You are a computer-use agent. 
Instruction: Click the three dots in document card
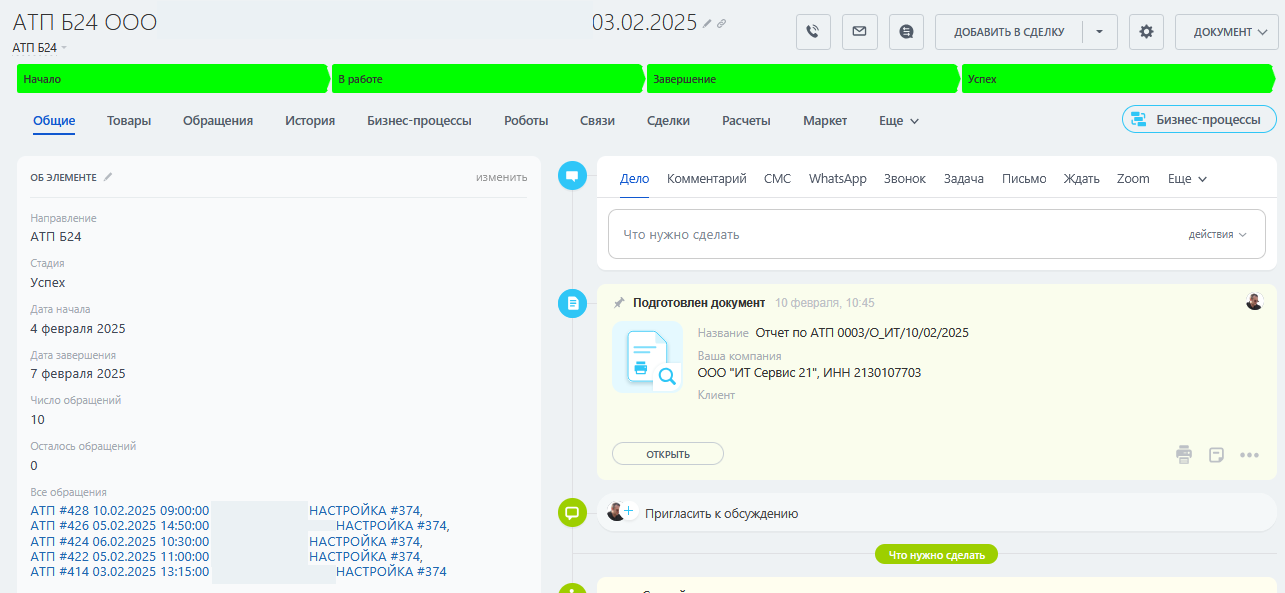(1249, 455)
